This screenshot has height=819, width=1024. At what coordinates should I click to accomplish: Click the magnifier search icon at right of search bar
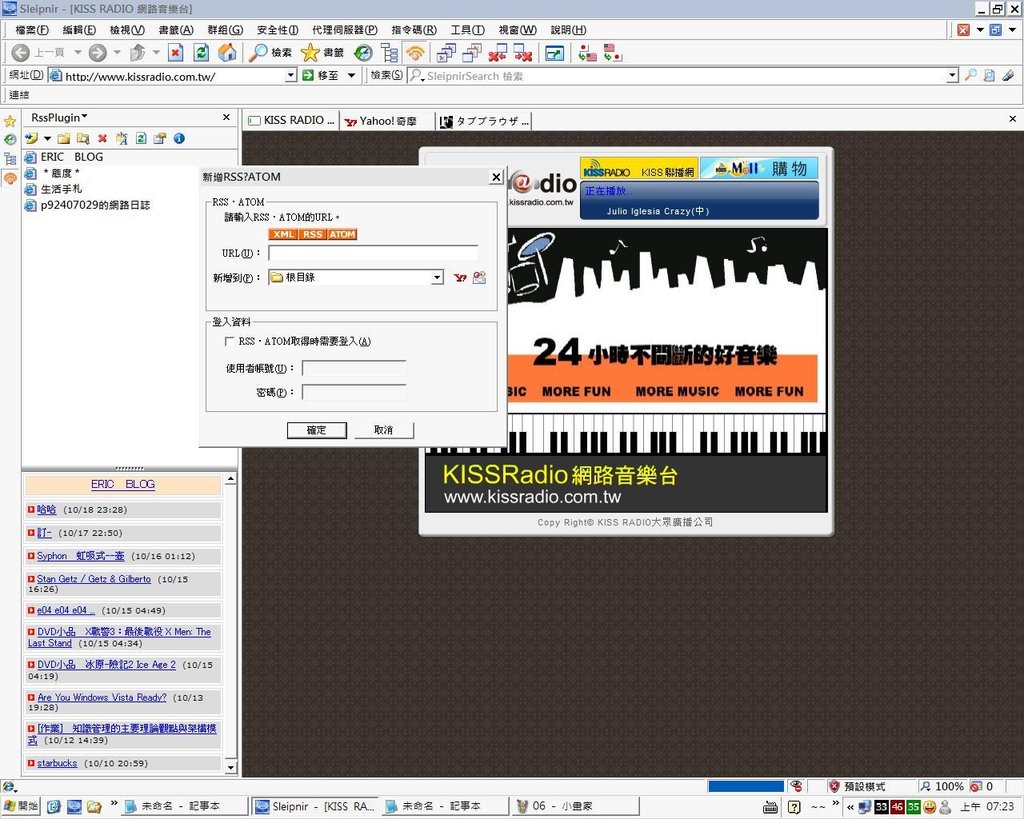pos(971,76)
